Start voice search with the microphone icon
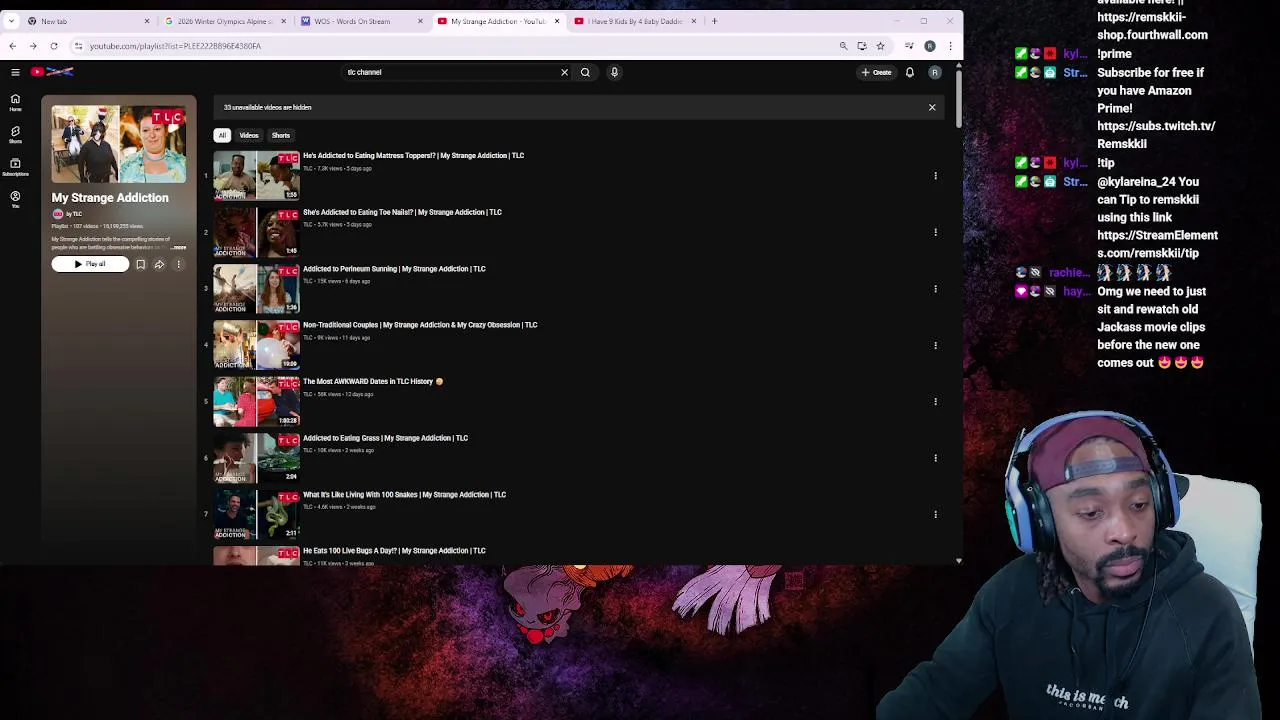The image size is (1280, 720). (614, 72)
